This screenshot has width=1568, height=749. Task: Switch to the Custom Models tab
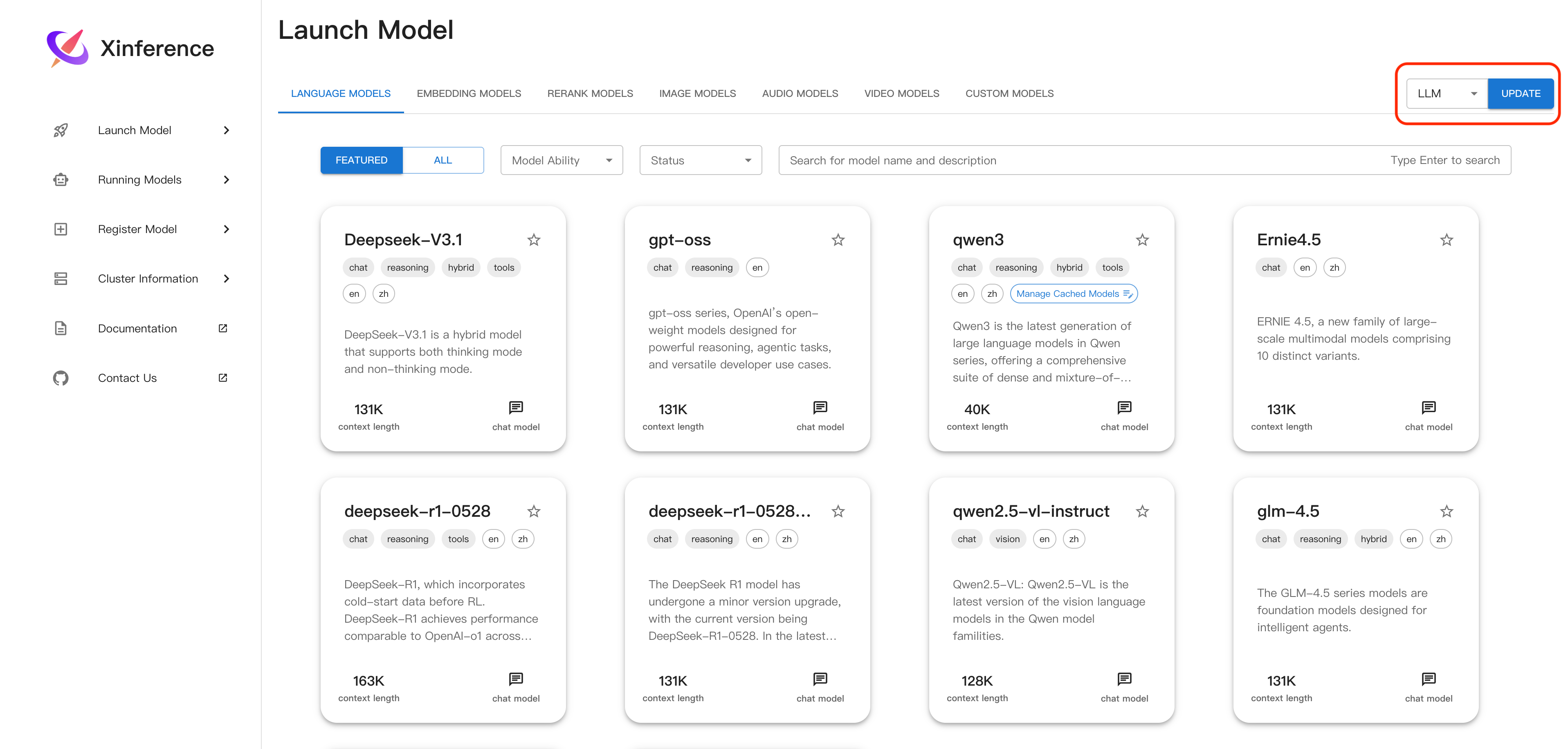(1009, 94)
